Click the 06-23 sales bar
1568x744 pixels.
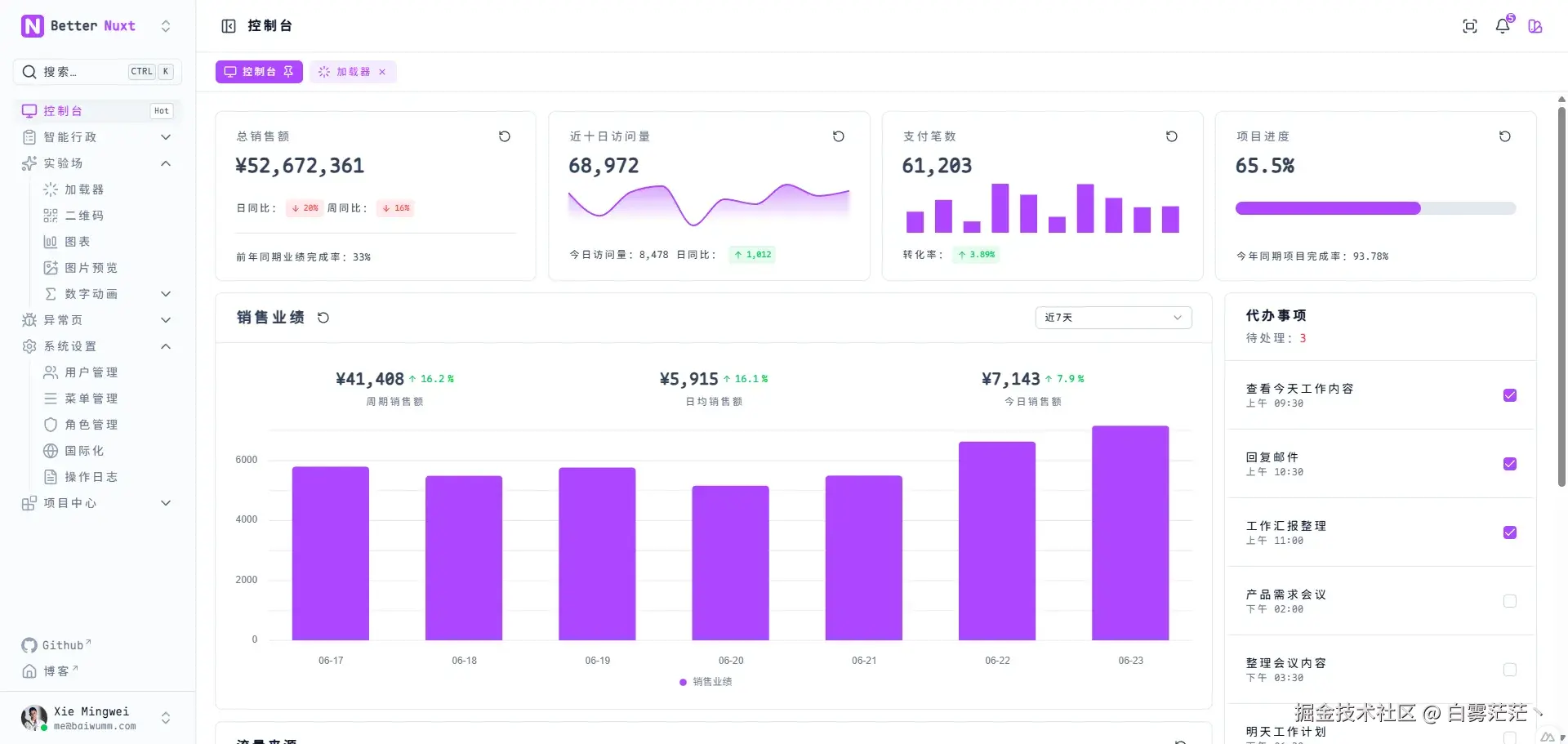tap(1130, 532)
